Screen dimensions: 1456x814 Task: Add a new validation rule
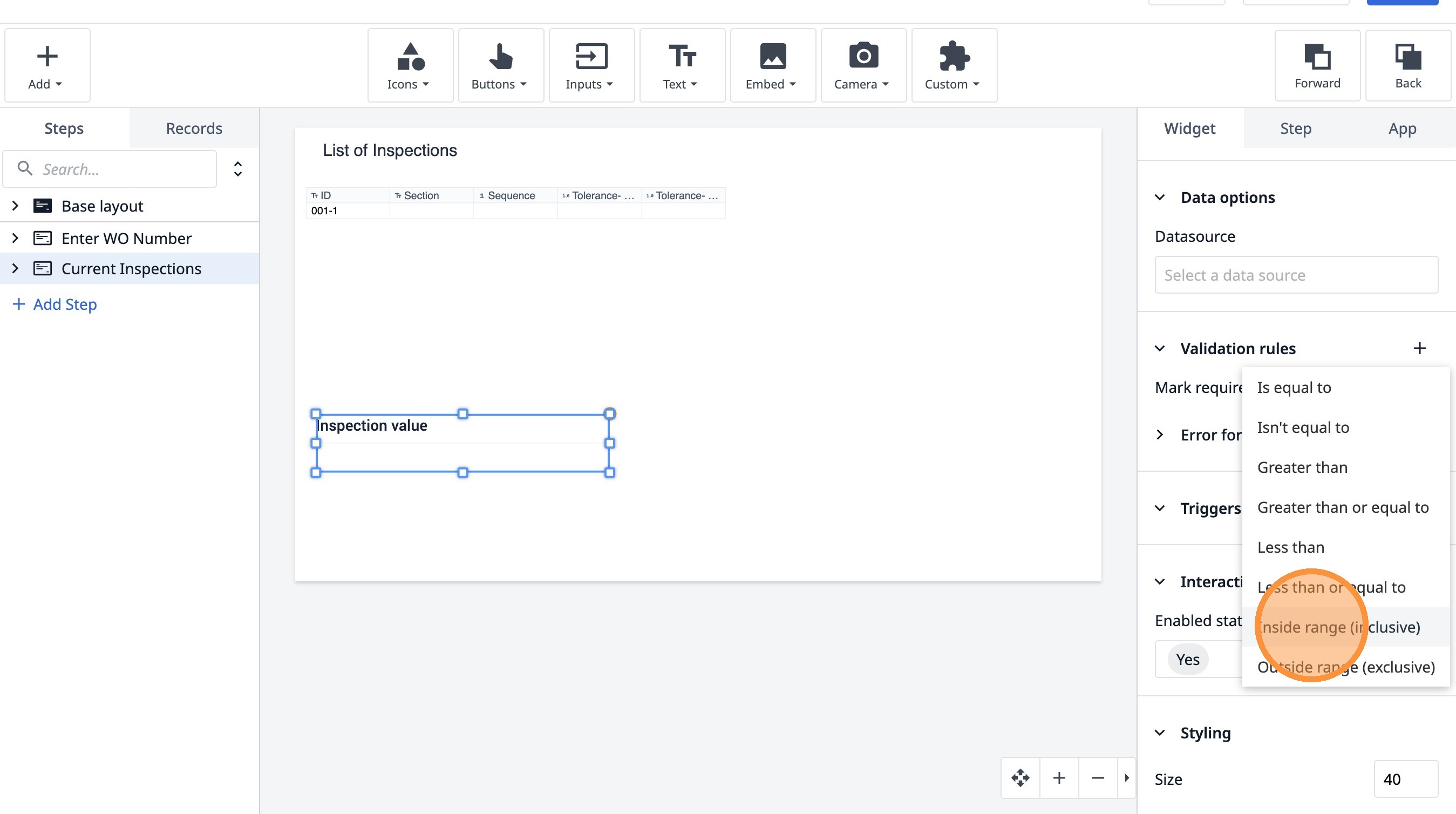(1419, 348)
